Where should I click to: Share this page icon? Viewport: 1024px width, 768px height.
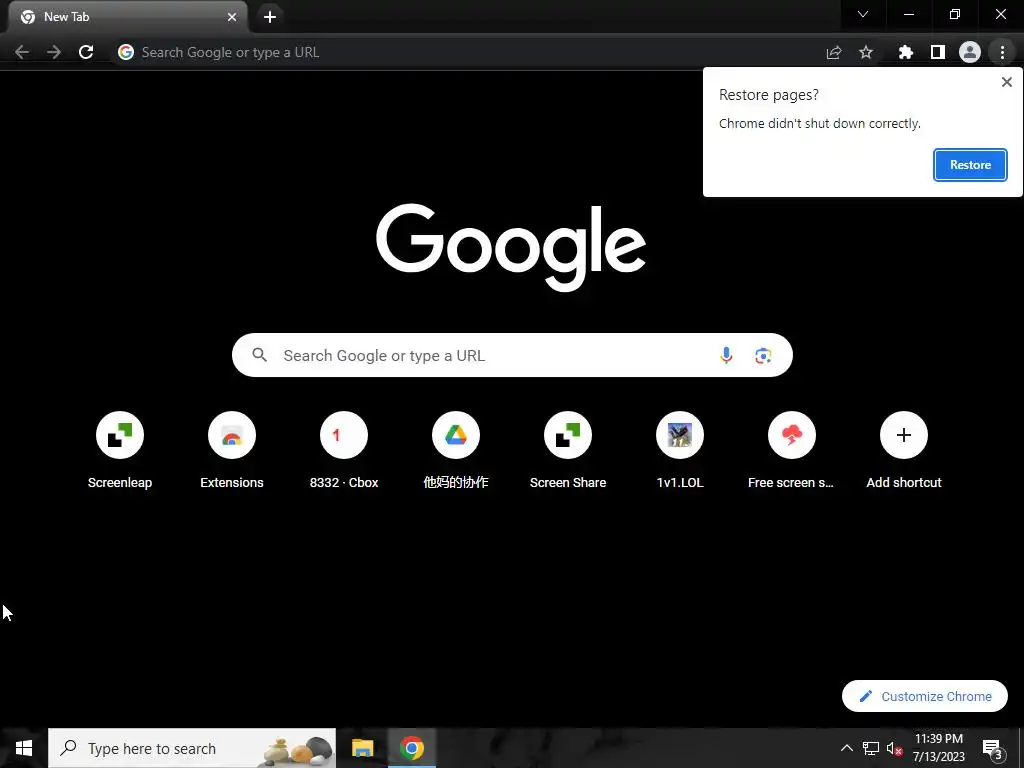pos(834,52)
